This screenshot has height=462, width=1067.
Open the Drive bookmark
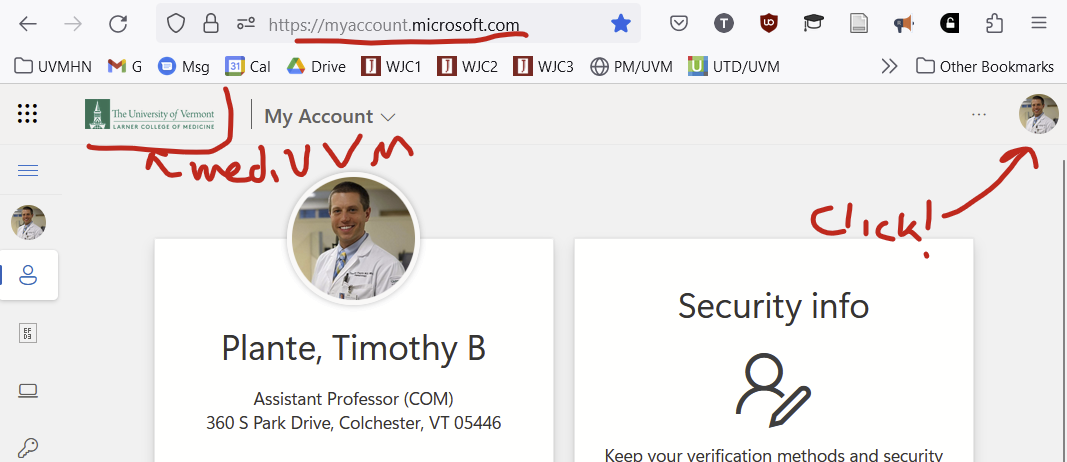316,66
